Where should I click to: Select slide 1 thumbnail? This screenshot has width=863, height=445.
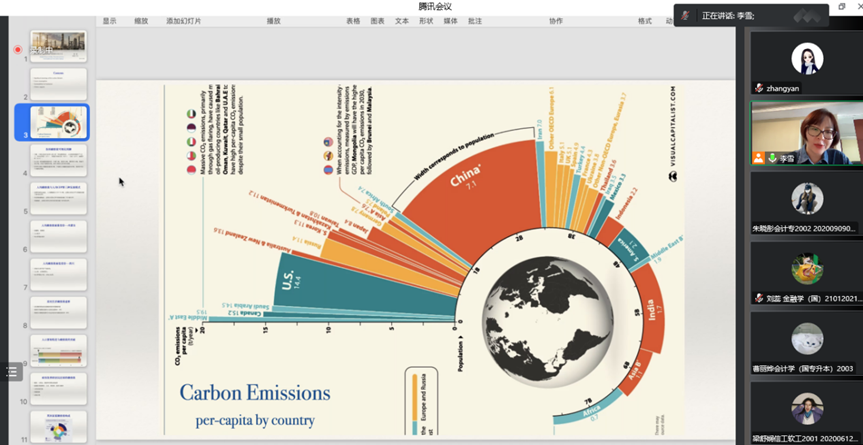pyautogui.click(x=58, y=46)
